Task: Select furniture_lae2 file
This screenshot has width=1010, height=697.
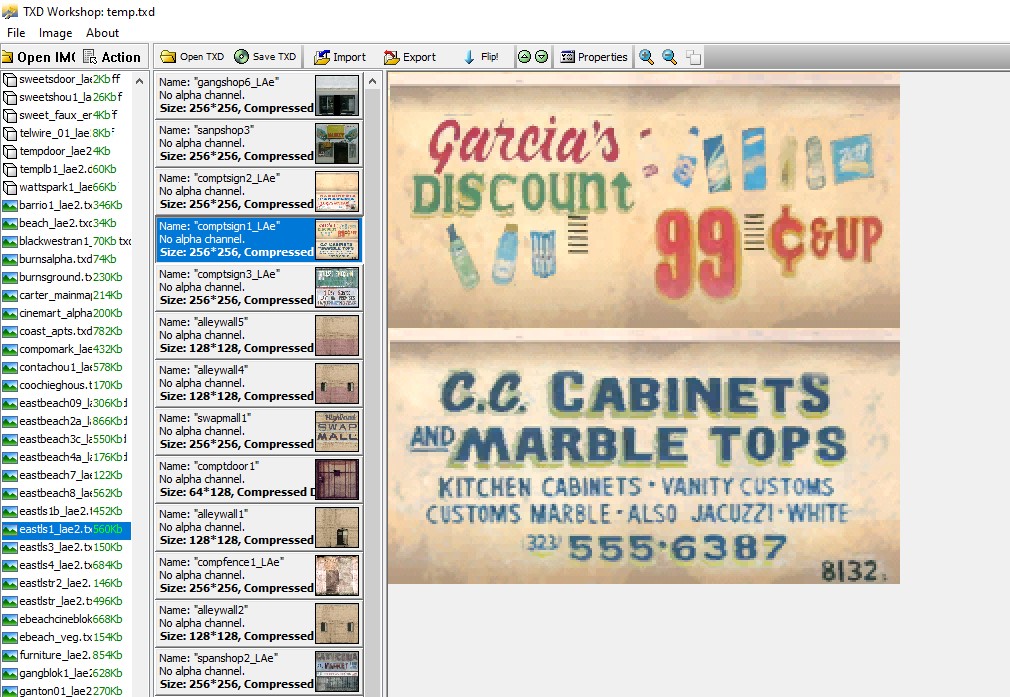Action: point(66,656)
